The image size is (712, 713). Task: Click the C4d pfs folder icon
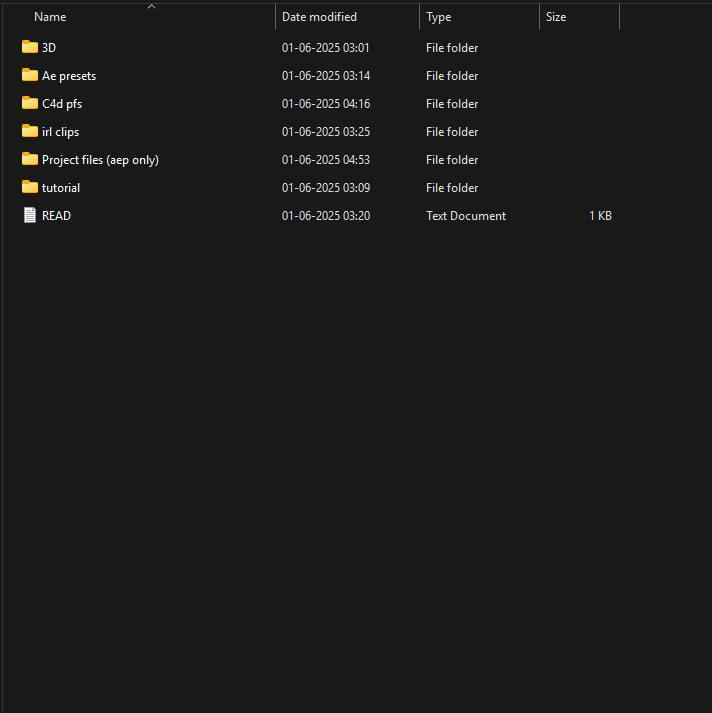tap(30, 103)
